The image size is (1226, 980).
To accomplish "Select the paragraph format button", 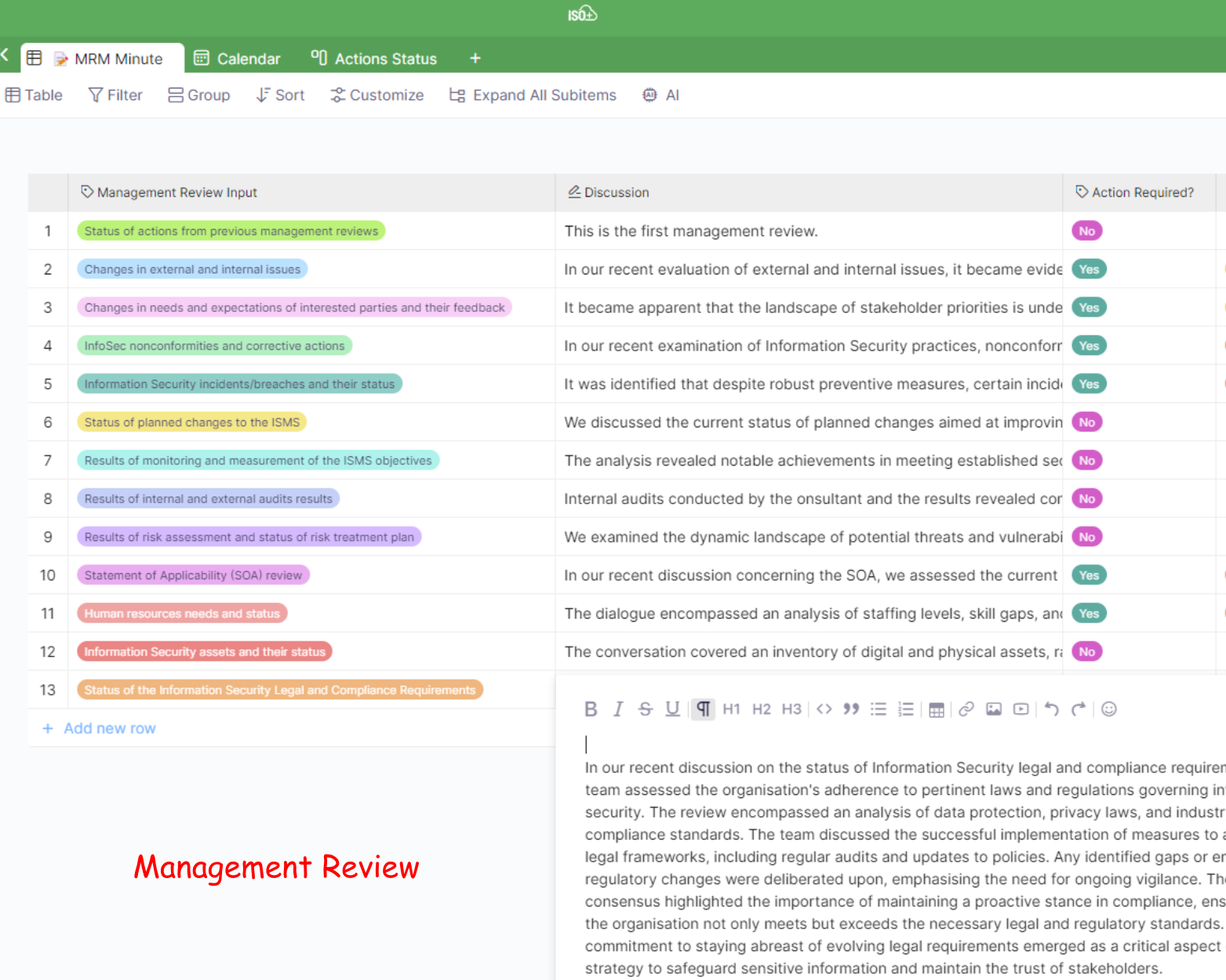I will pyautogui.click(x=703, y=710).
